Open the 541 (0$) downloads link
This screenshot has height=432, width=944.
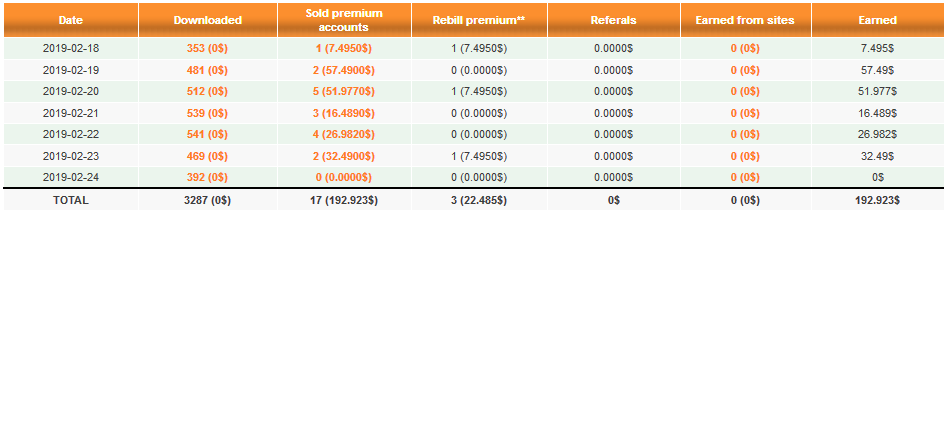[207, 135]
